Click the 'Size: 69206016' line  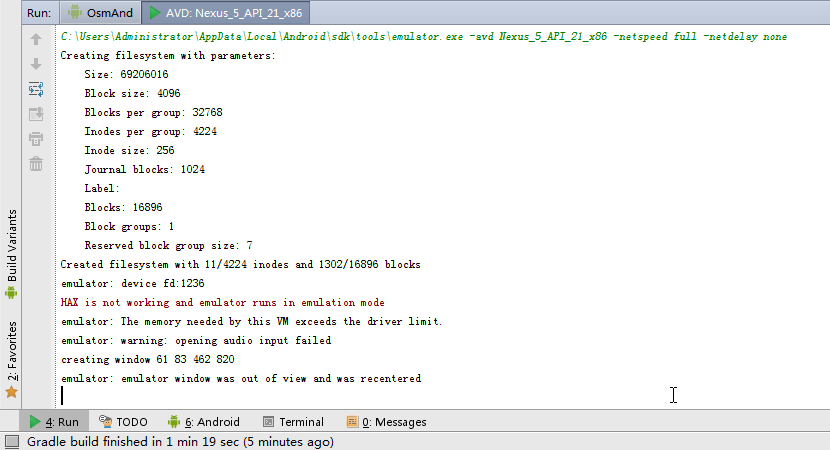point(127,74)
